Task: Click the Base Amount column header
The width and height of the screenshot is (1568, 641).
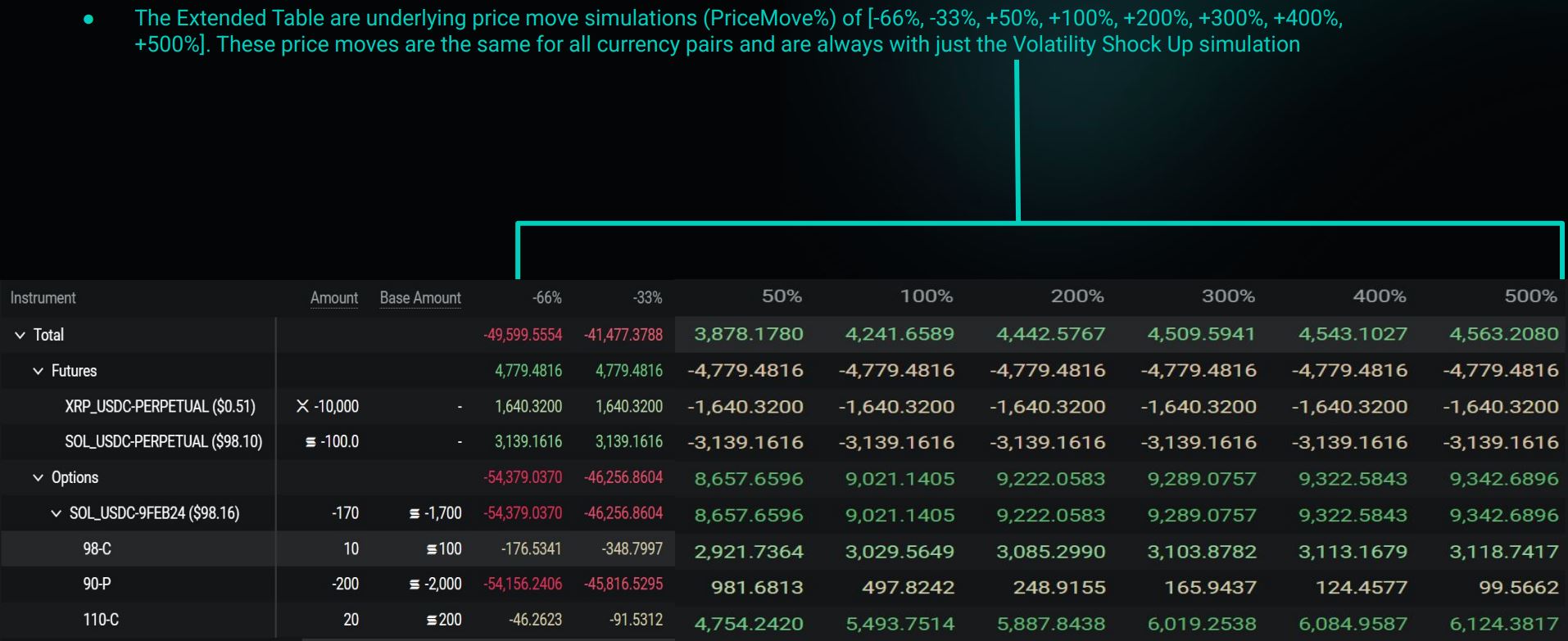Action: [419, 297]
